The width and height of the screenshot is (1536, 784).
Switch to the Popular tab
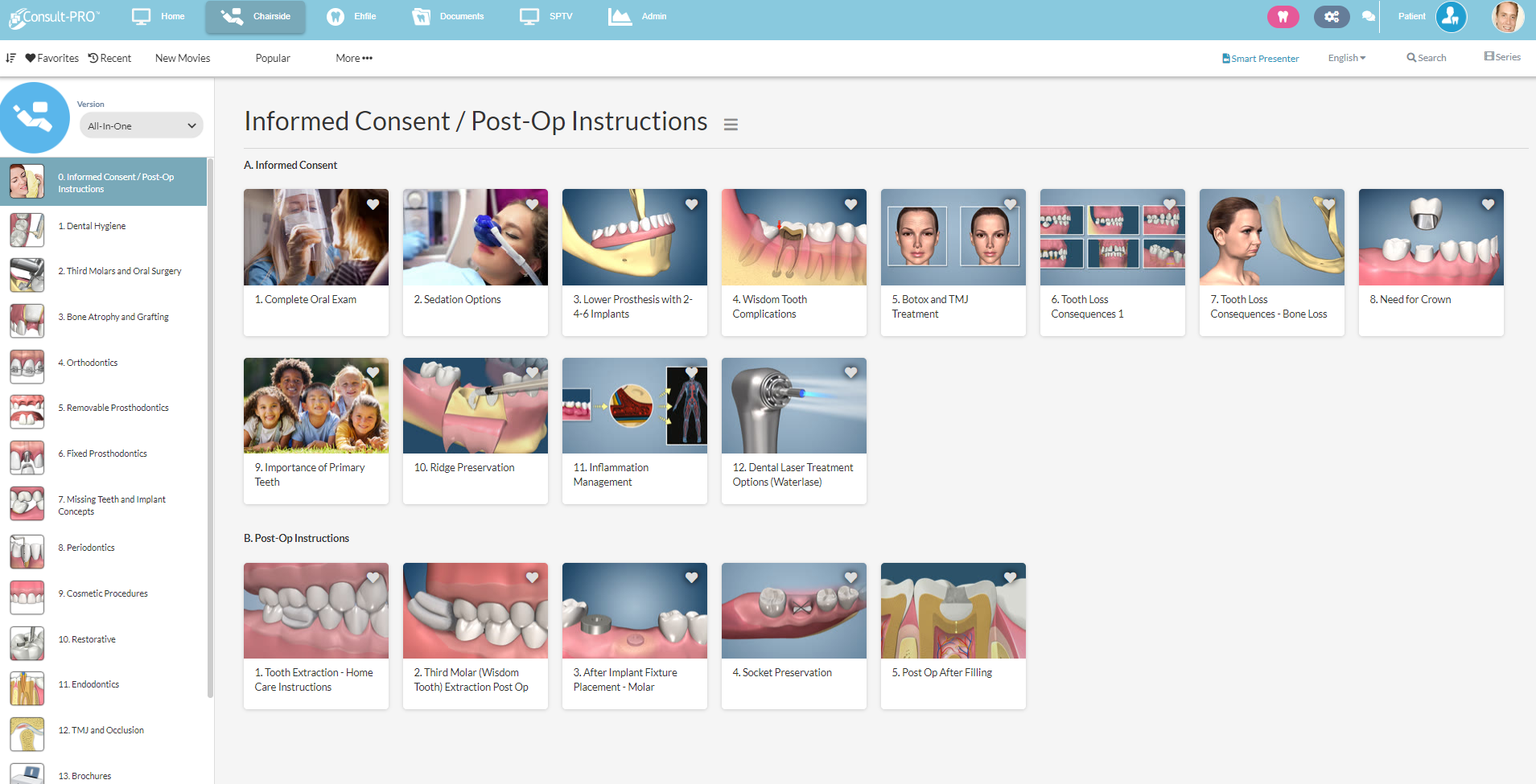click(x=272, y=57)
